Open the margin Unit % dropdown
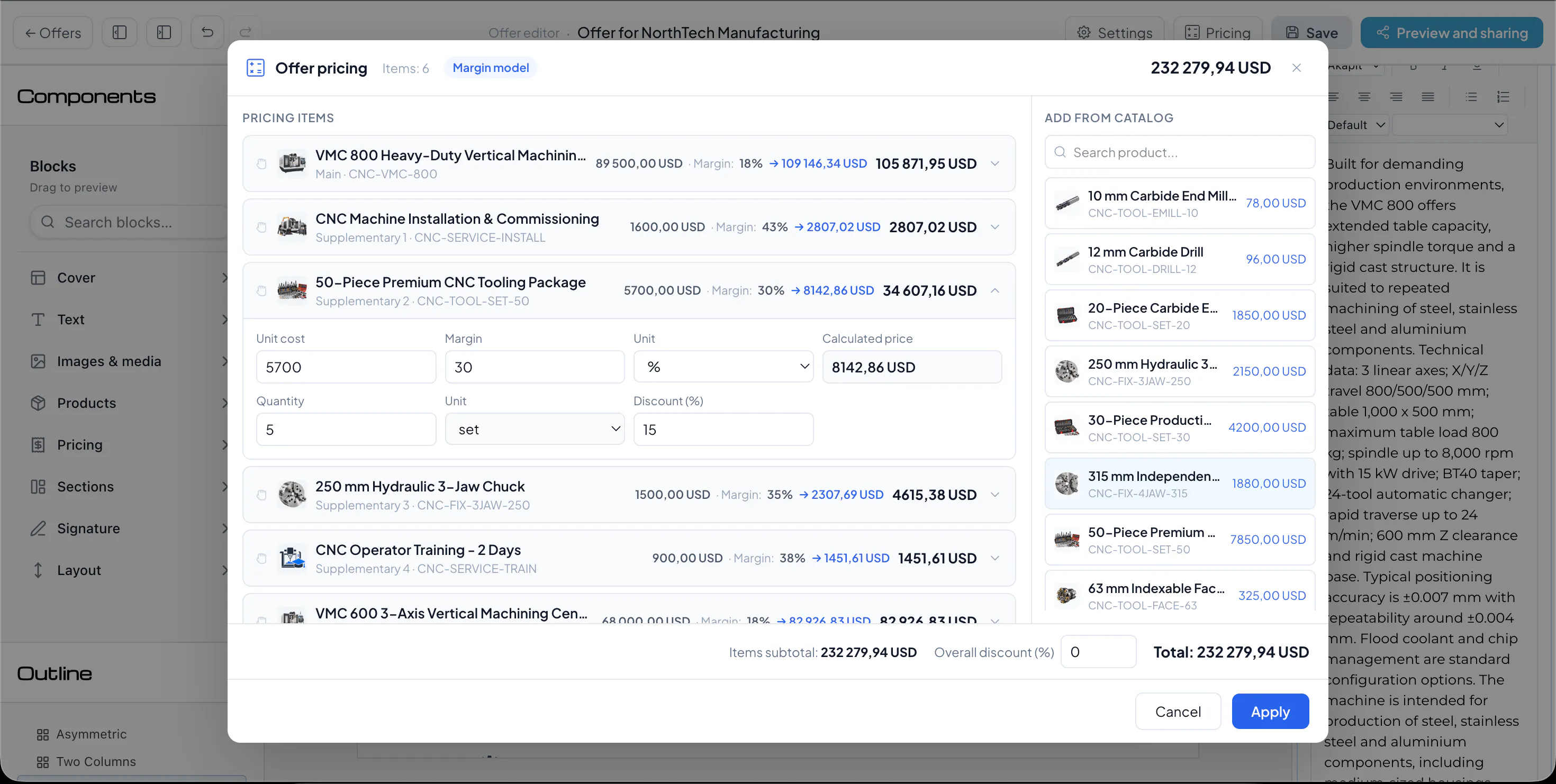Image resolution: width=1556 pixels, height=784 pixels. [723, 367]
